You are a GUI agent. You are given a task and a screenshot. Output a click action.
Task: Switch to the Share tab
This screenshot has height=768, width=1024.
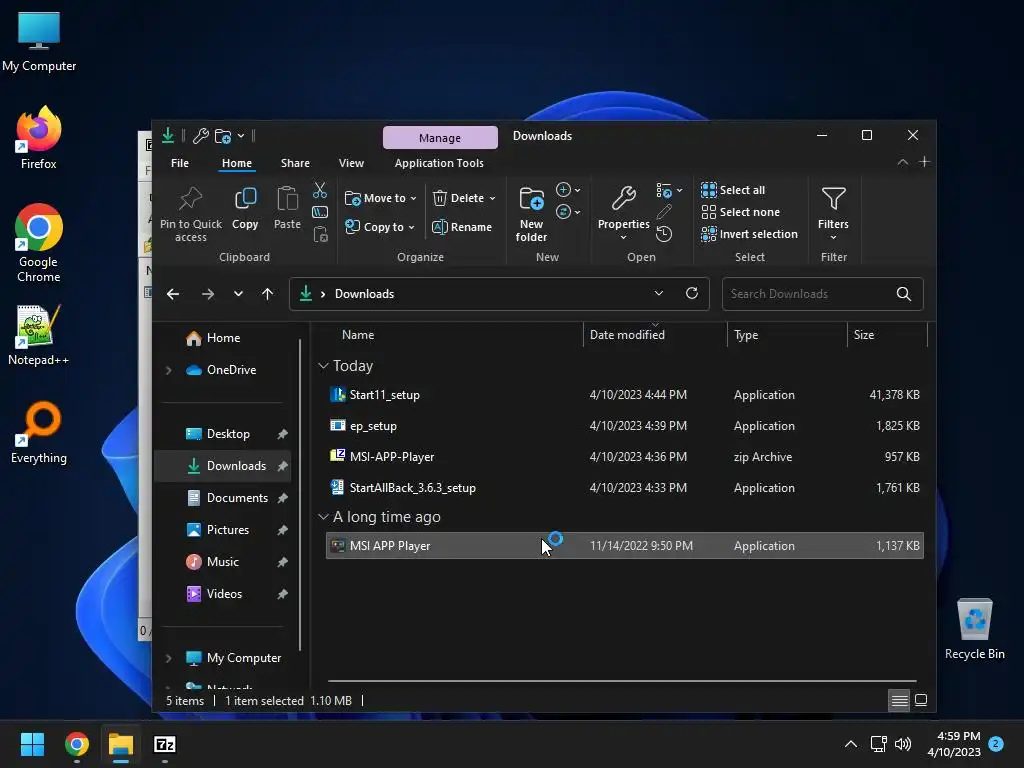tap(295, 163)
